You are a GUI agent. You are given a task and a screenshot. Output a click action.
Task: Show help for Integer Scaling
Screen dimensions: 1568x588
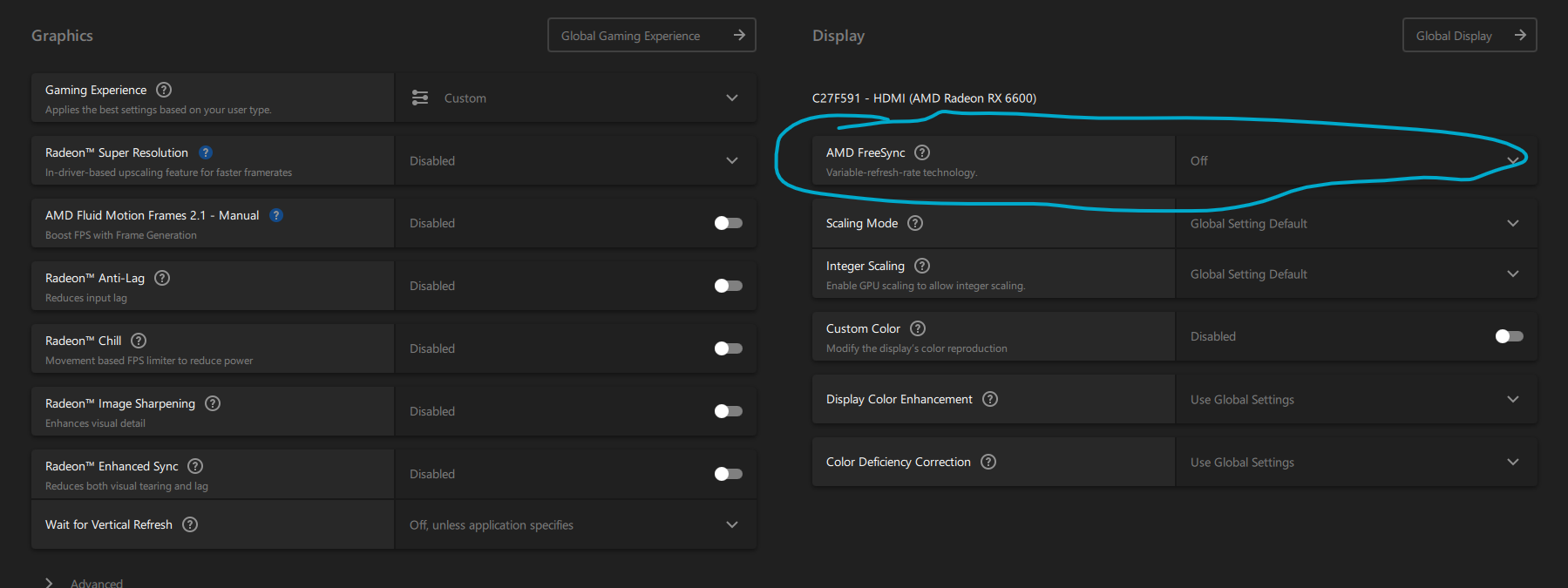(x=922, y=266)
